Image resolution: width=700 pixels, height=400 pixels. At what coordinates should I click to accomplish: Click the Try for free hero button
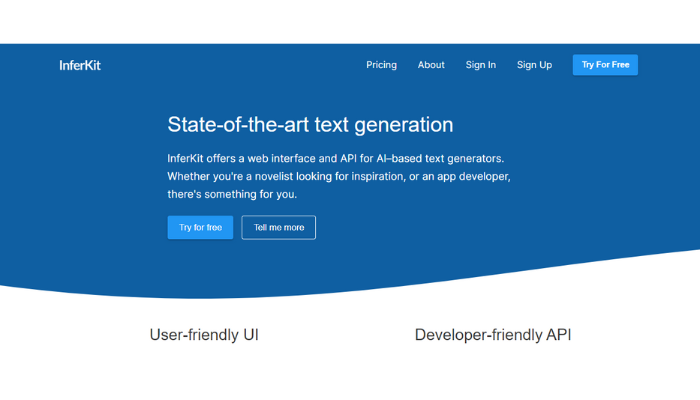click(200, 227)
